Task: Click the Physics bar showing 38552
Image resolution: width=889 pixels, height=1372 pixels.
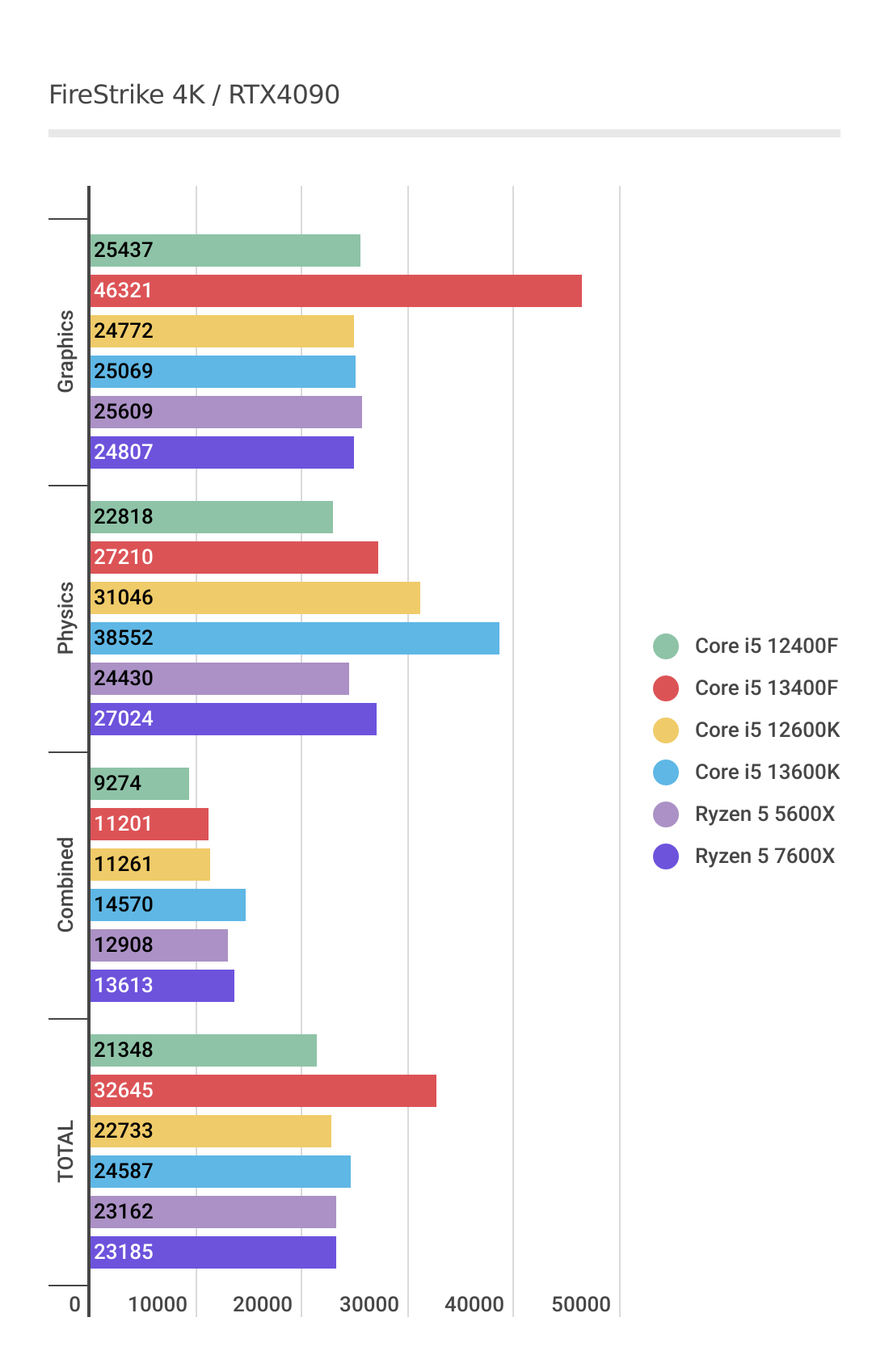Action: point(294,638)
